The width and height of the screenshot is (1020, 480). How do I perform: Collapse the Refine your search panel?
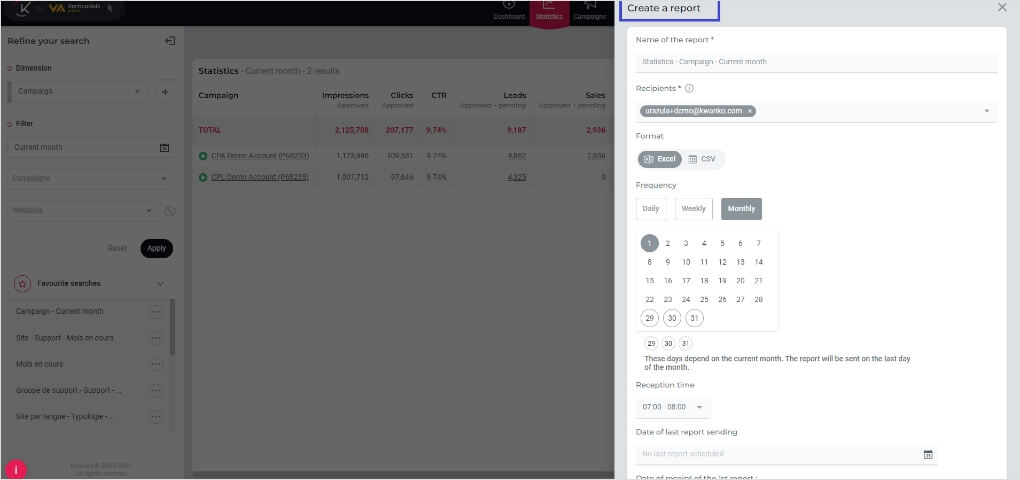(170, 41)
